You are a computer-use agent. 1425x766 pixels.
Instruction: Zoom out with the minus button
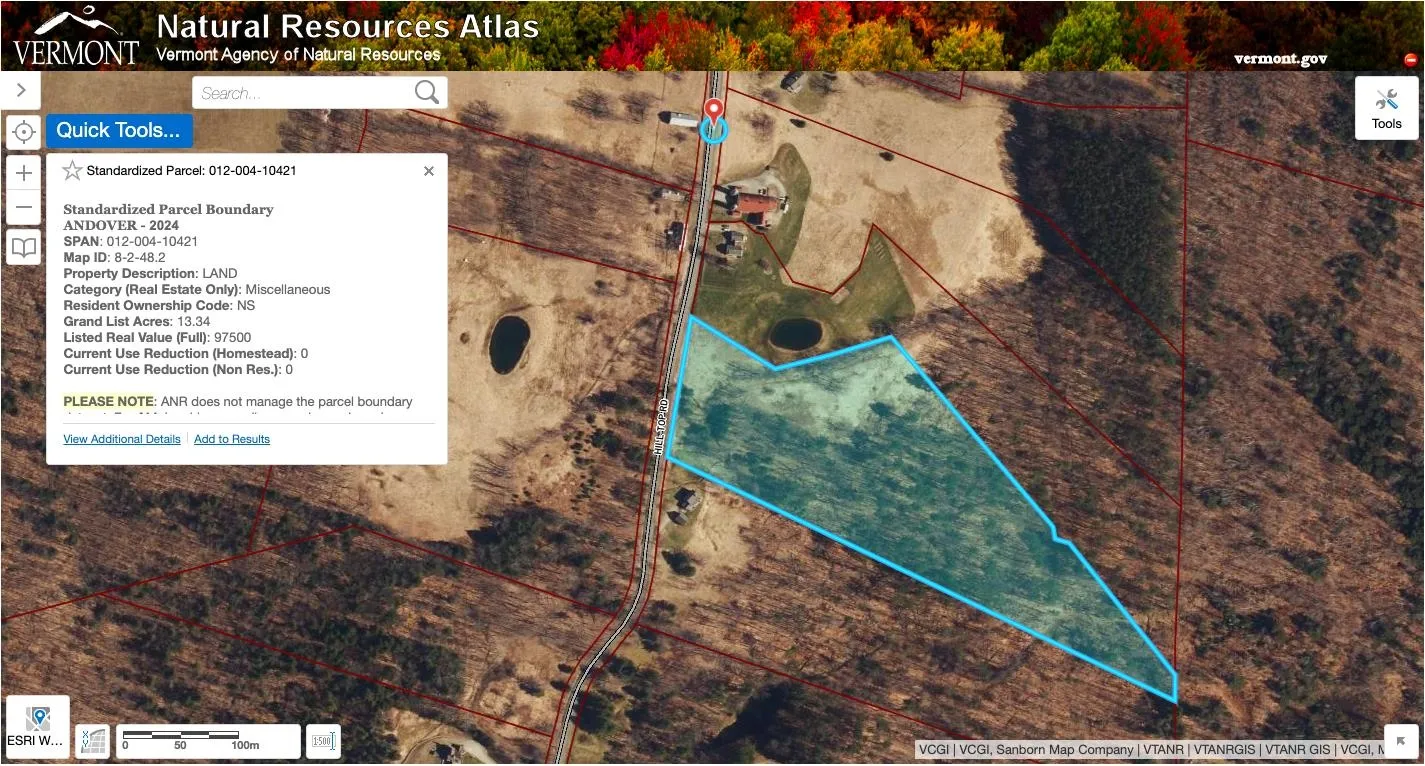point(24,207)
